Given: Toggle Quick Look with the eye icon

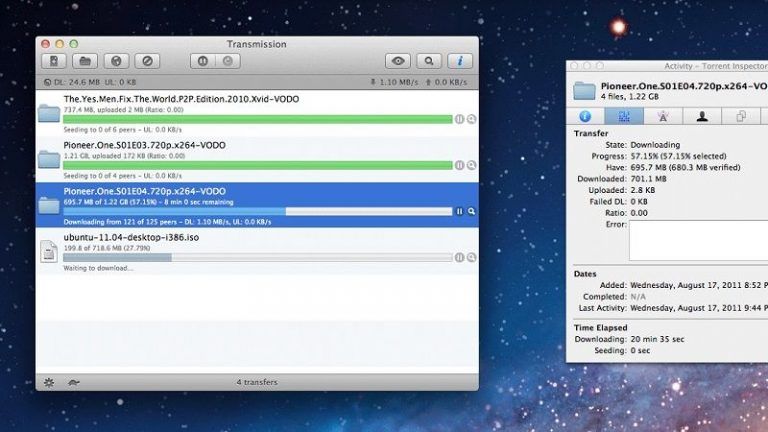Looking at the screenshot, I should click(398, 61).
